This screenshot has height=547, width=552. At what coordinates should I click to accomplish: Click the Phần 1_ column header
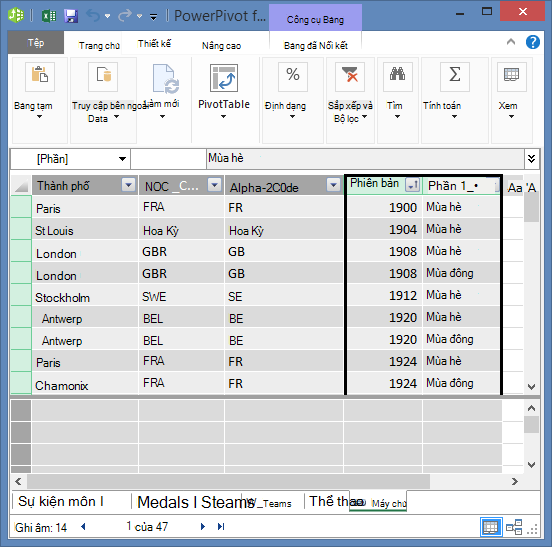[x=461, y=186]
